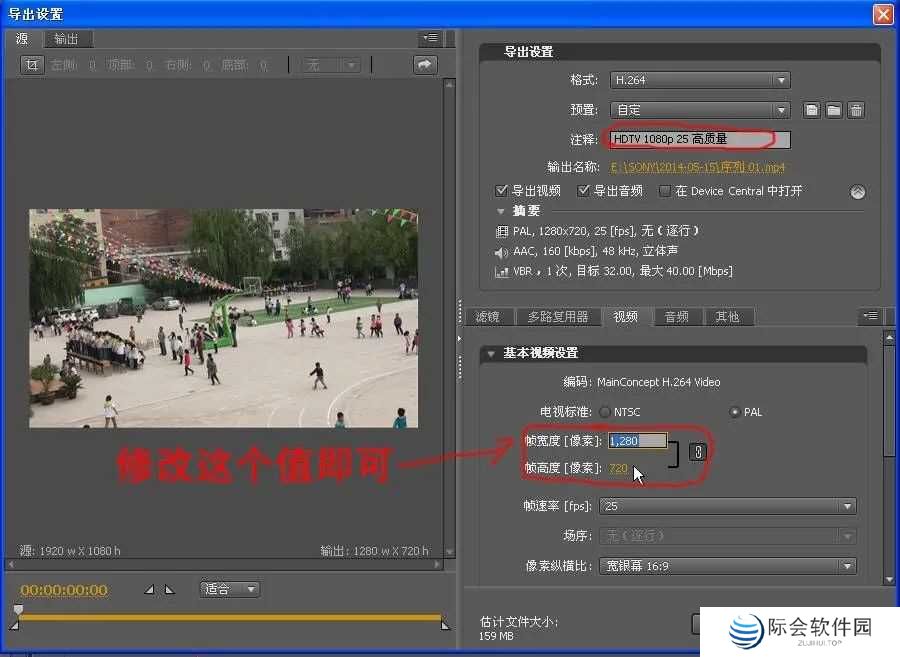
Task: Toggle the 导出音频 checkbox
Action: click(584, 191)
